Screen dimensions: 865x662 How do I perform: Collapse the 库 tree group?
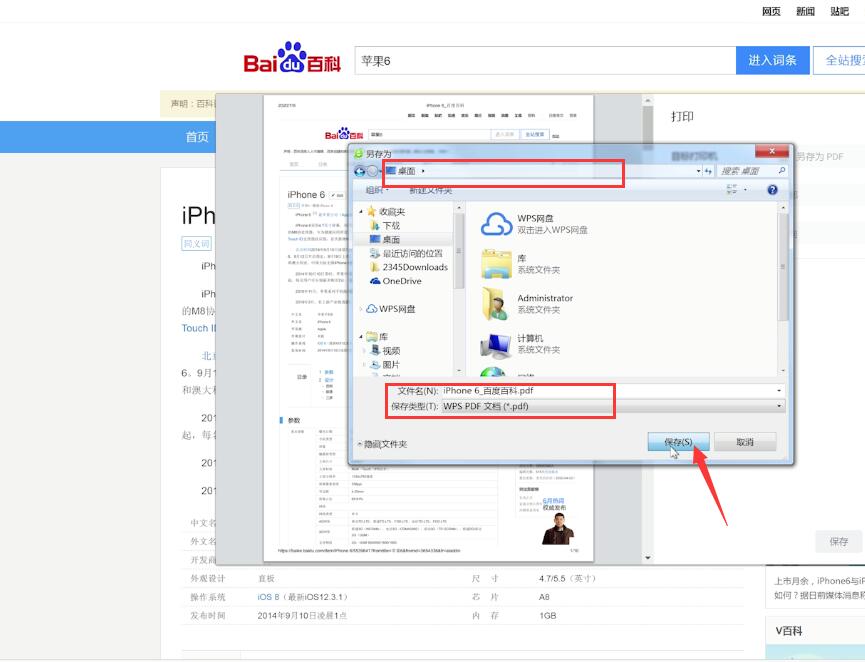point(361,337)
